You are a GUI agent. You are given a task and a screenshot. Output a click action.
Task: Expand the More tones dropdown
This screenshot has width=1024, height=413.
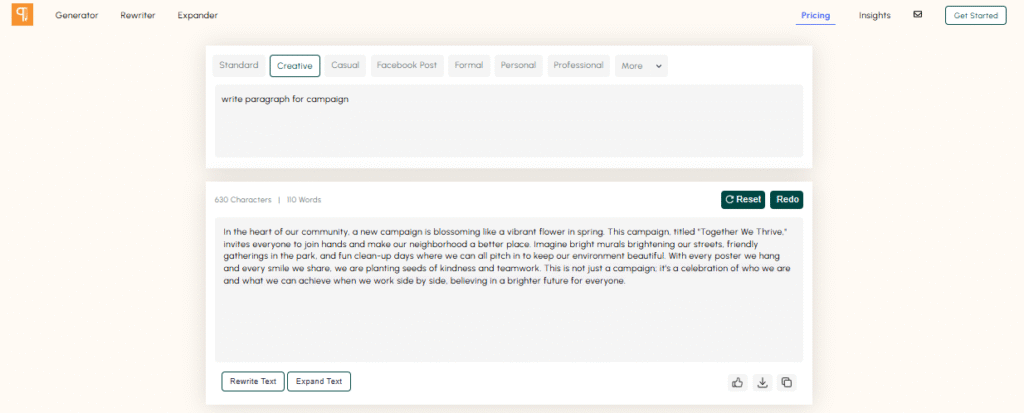641,66
